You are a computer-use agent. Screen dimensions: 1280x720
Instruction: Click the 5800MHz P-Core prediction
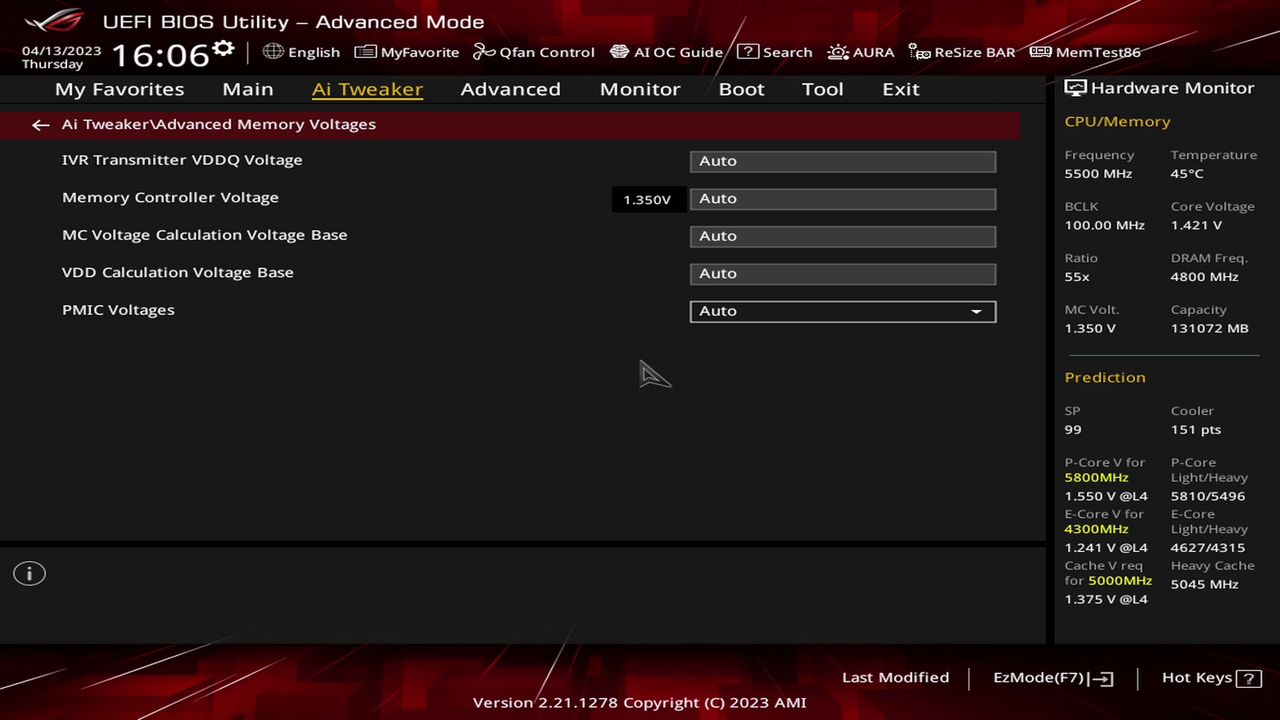pos(1096,478)
